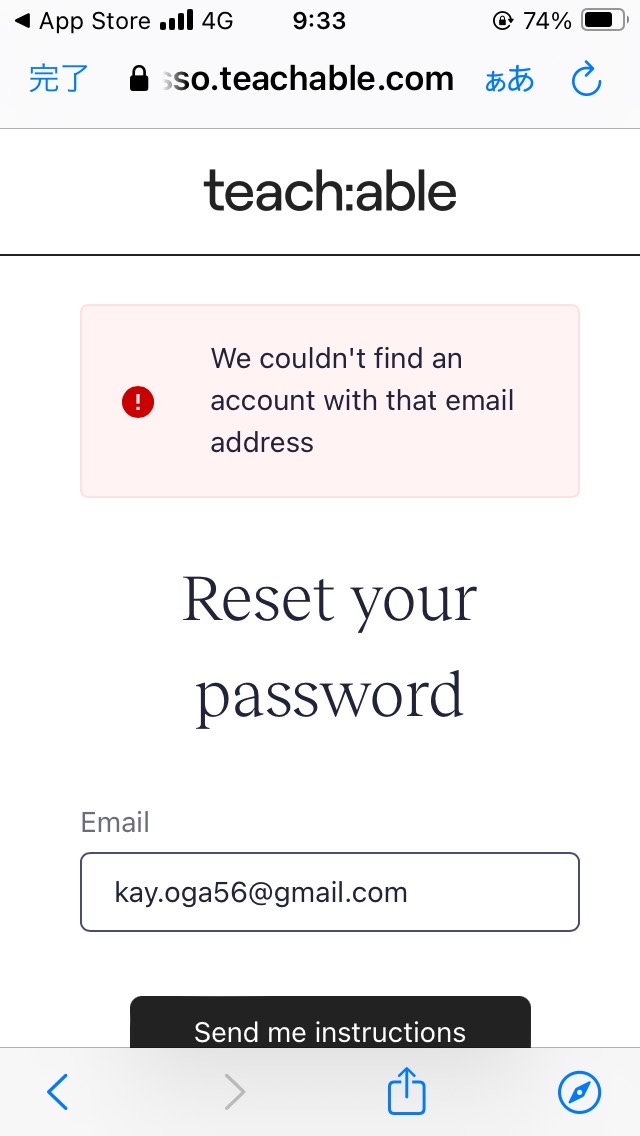Go back with the left arrow

(57, 1092)
